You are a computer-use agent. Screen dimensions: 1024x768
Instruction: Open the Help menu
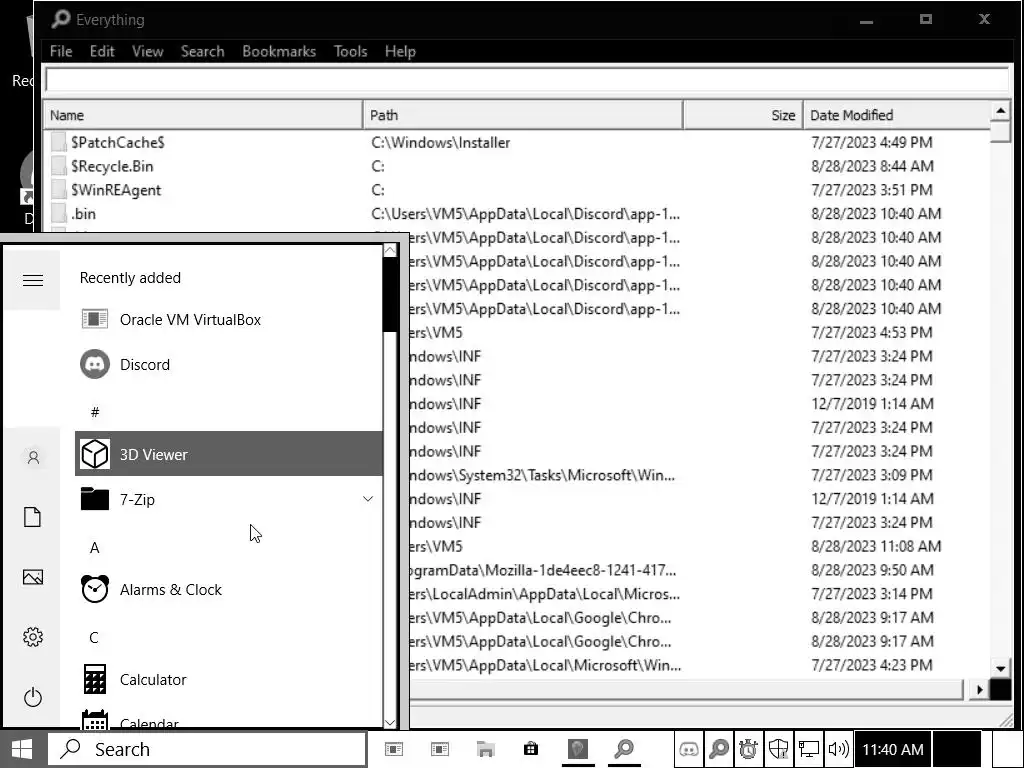[x=400, y=51]
